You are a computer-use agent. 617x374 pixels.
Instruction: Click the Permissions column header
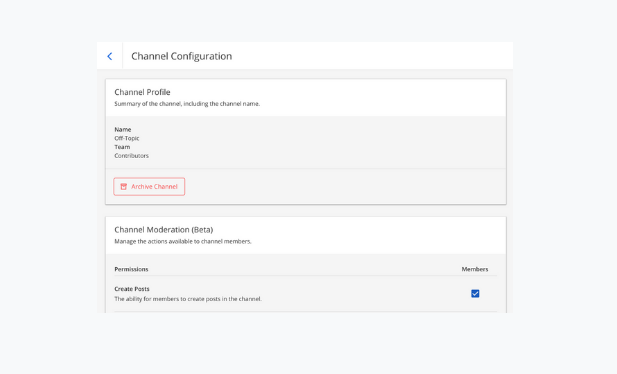coord(131,269)
